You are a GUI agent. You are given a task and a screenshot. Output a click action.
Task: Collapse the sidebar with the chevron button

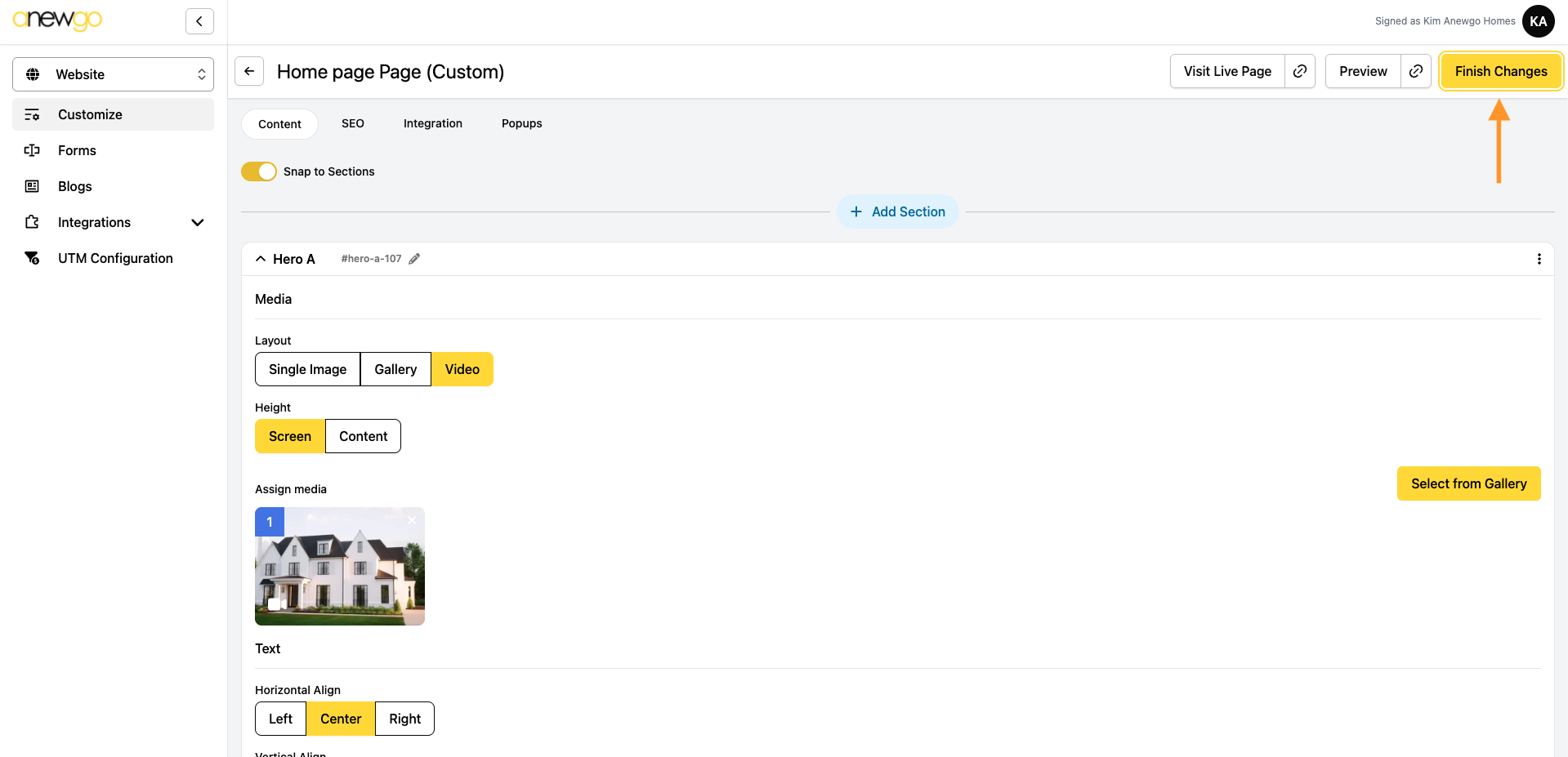[x=199, y=21]
